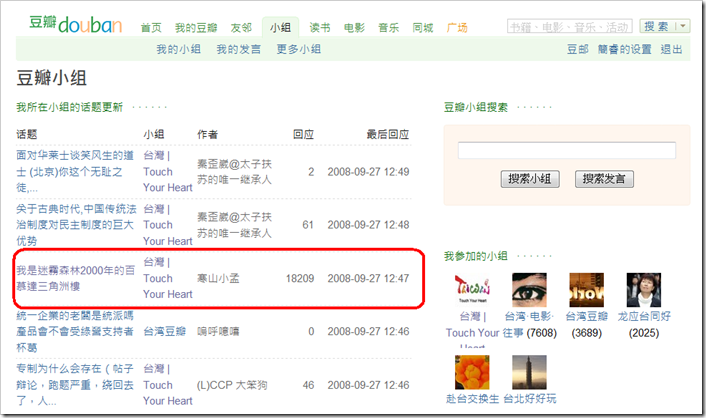Click the 搜索发言 button
Viewport: 706px width, 418px height.
[604, 179]
